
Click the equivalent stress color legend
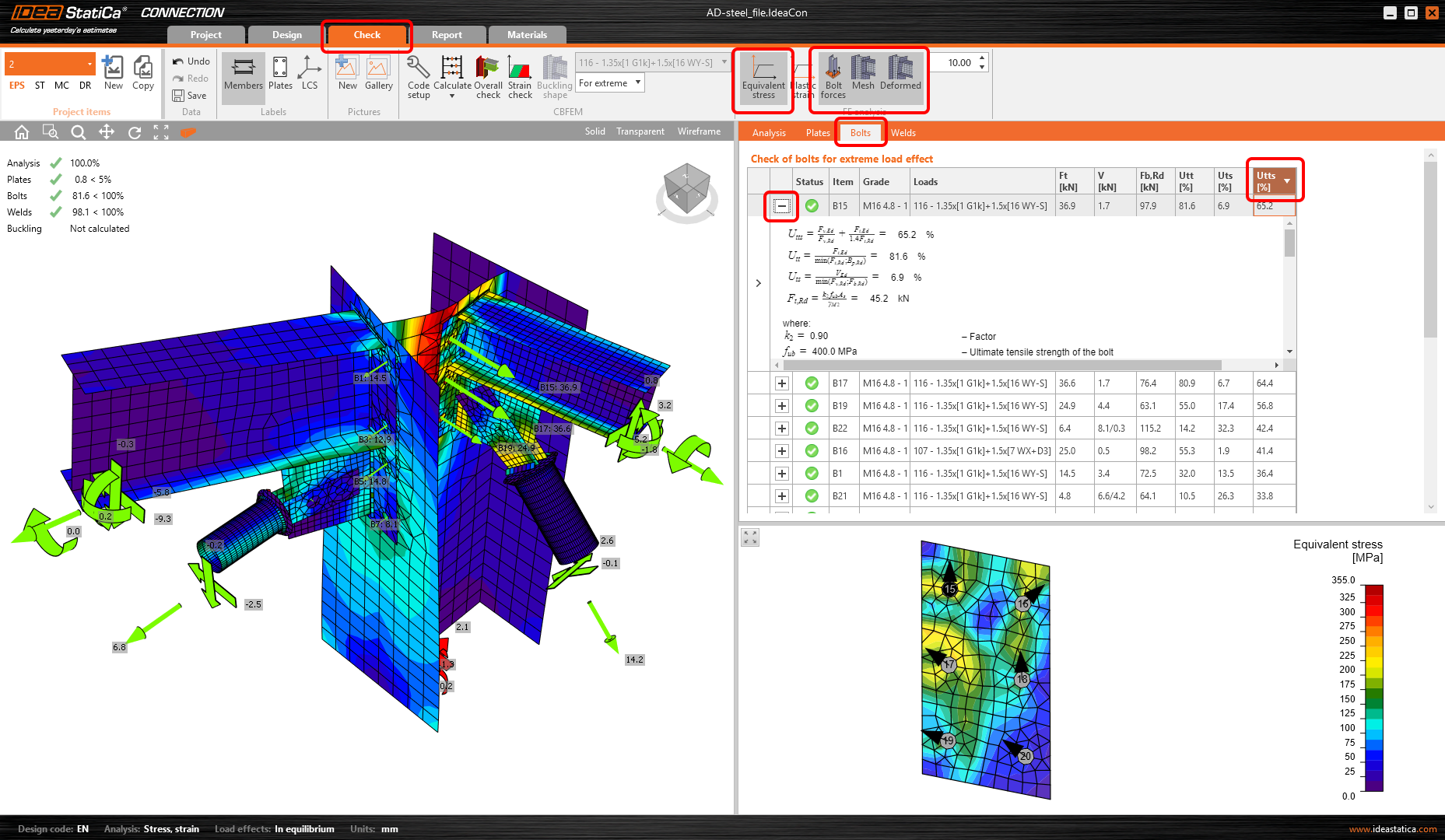click(1373, 688)
